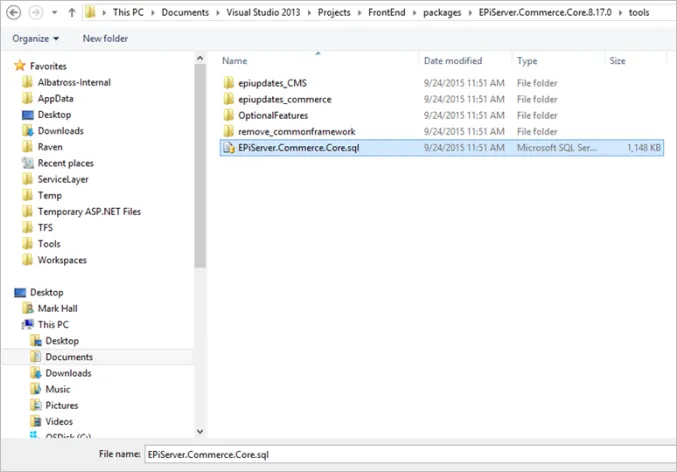The width and height of the screenshot is (677, 472).
Task: Navigate to This PC in breadcrumb
Action: tap(128, 12)
